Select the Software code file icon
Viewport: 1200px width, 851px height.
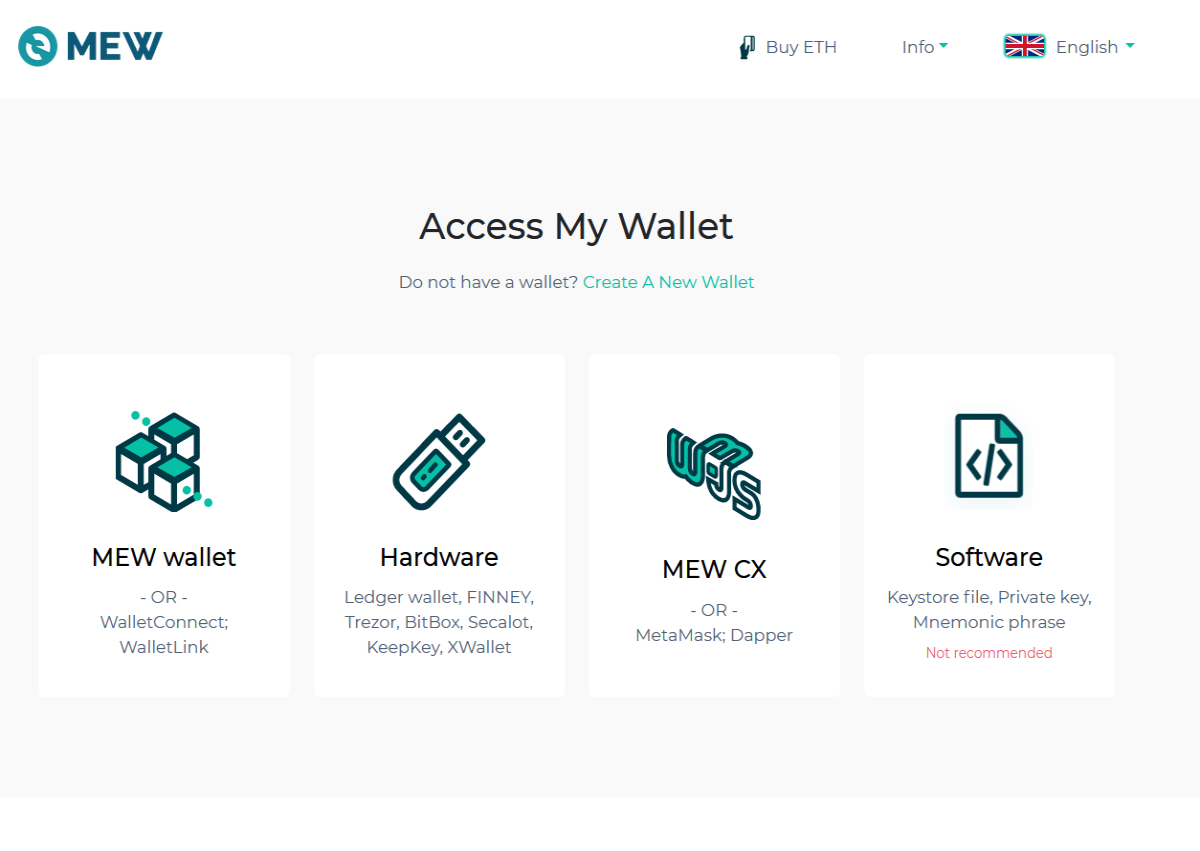(x=989, y=456)
